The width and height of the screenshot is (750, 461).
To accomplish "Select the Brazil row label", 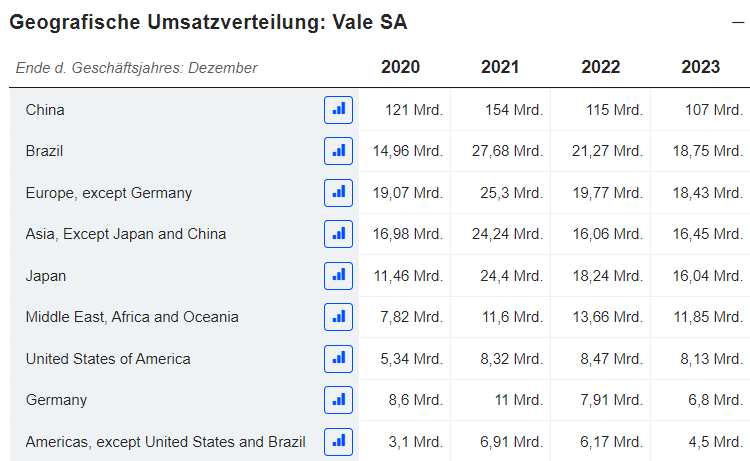I will (x=45, y=151).
